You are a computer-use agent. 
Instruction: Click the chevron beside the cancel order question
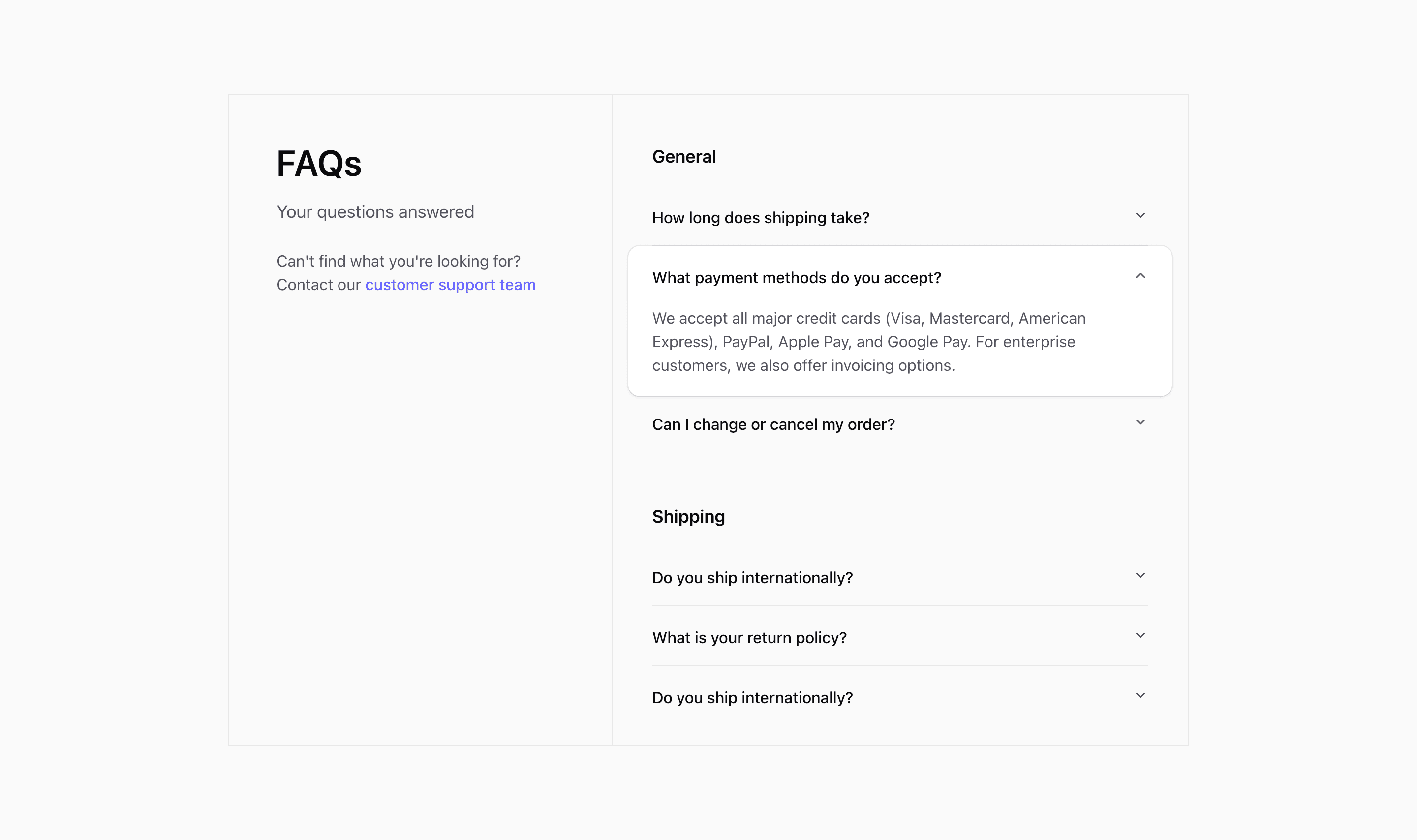[1140, 421]
